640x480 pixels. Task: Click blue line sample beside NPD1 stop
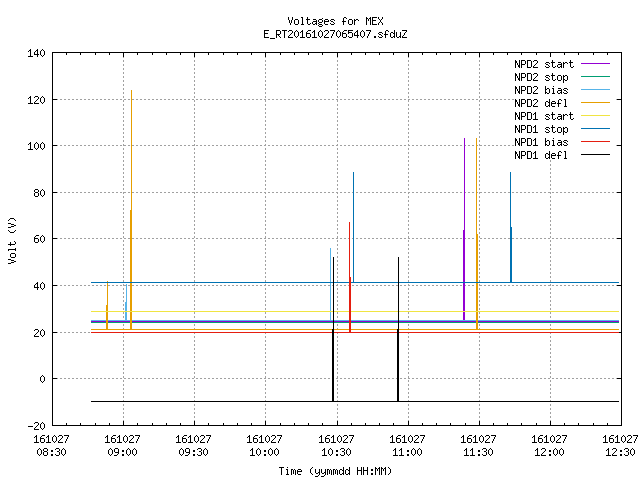595,129
